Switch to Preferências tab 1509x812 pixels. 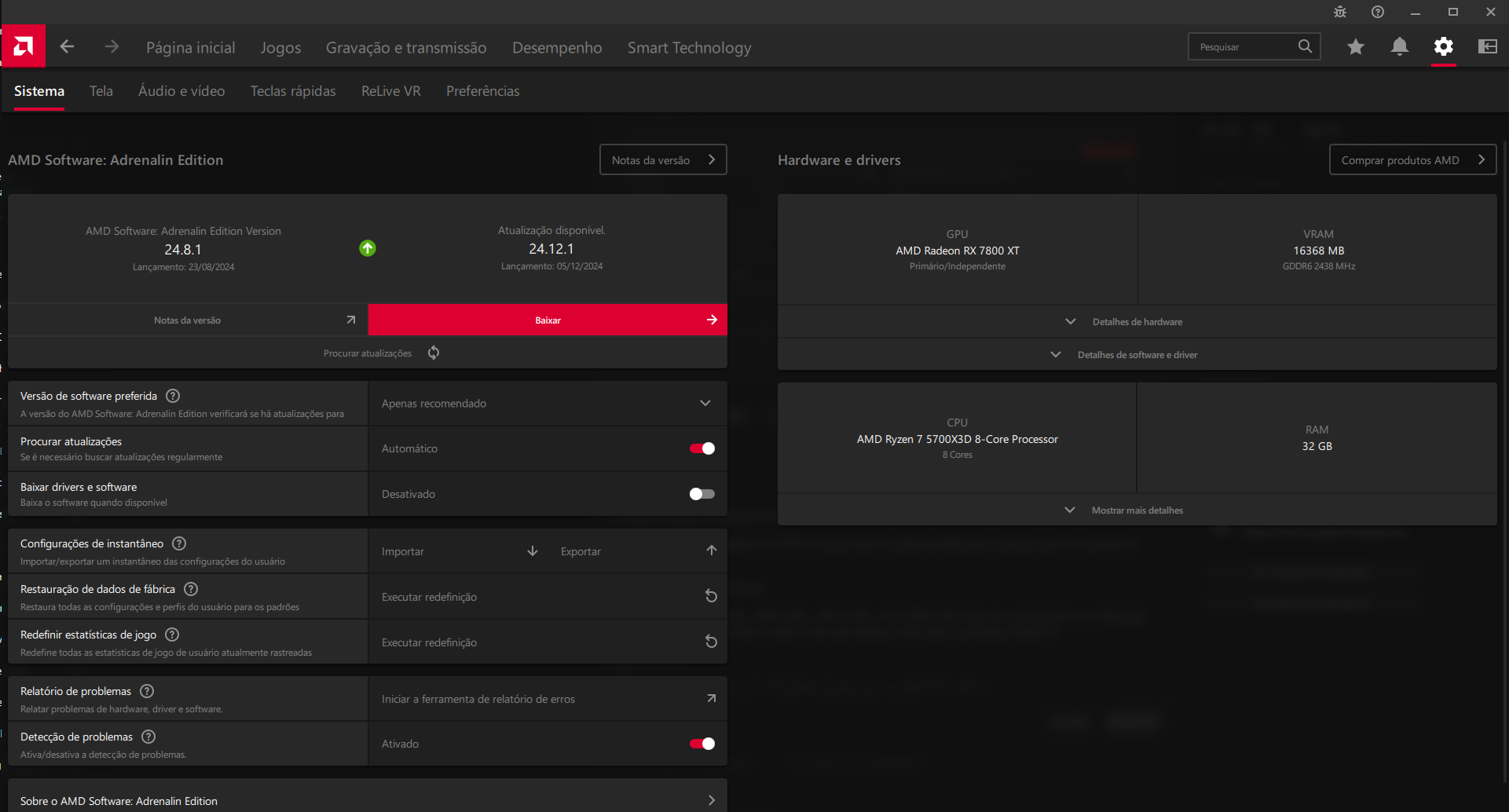(x=483, y=91)
